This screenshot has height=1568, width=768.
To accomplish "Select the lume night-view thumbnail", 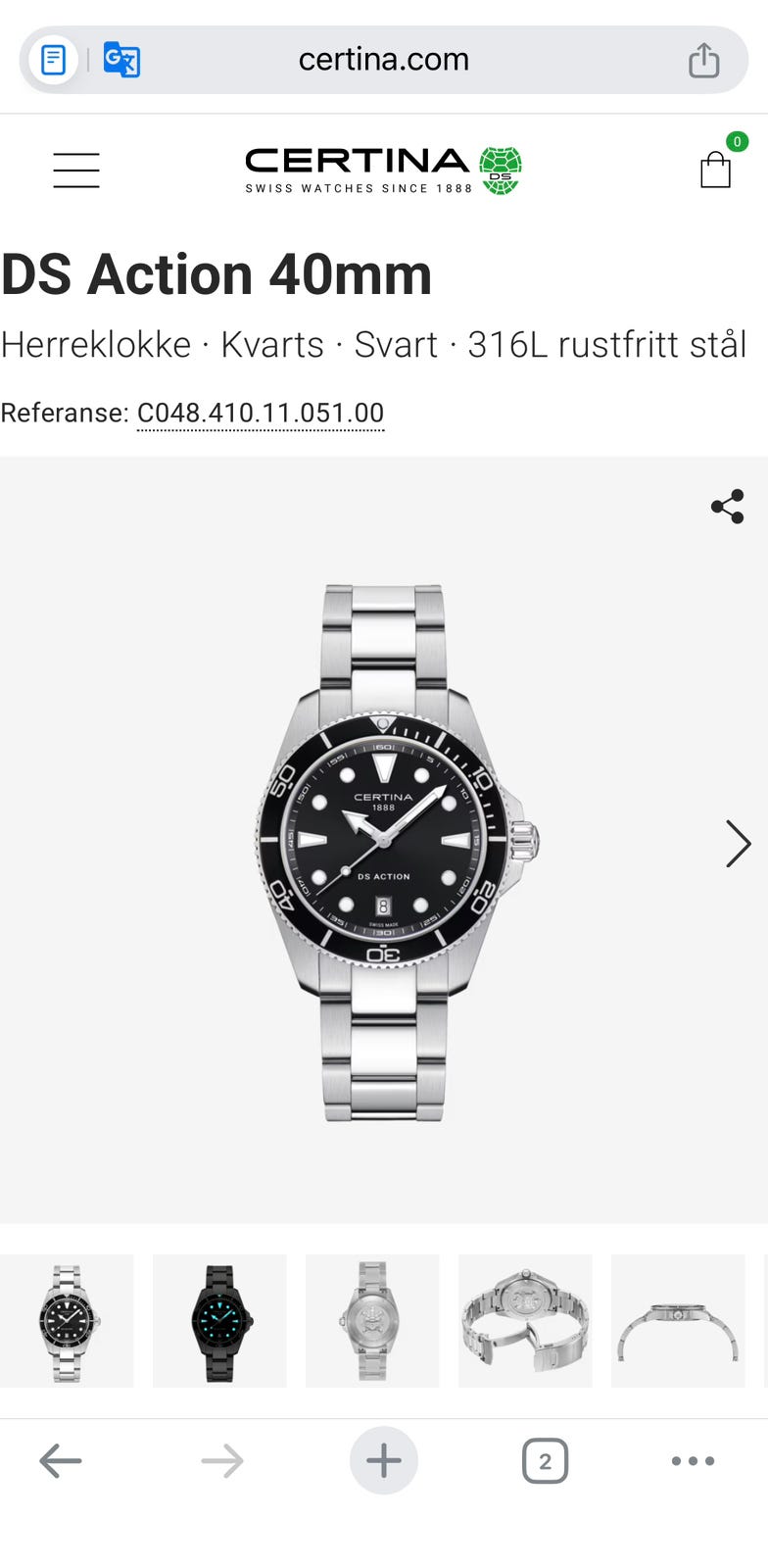I will (x=219, y=1321).
